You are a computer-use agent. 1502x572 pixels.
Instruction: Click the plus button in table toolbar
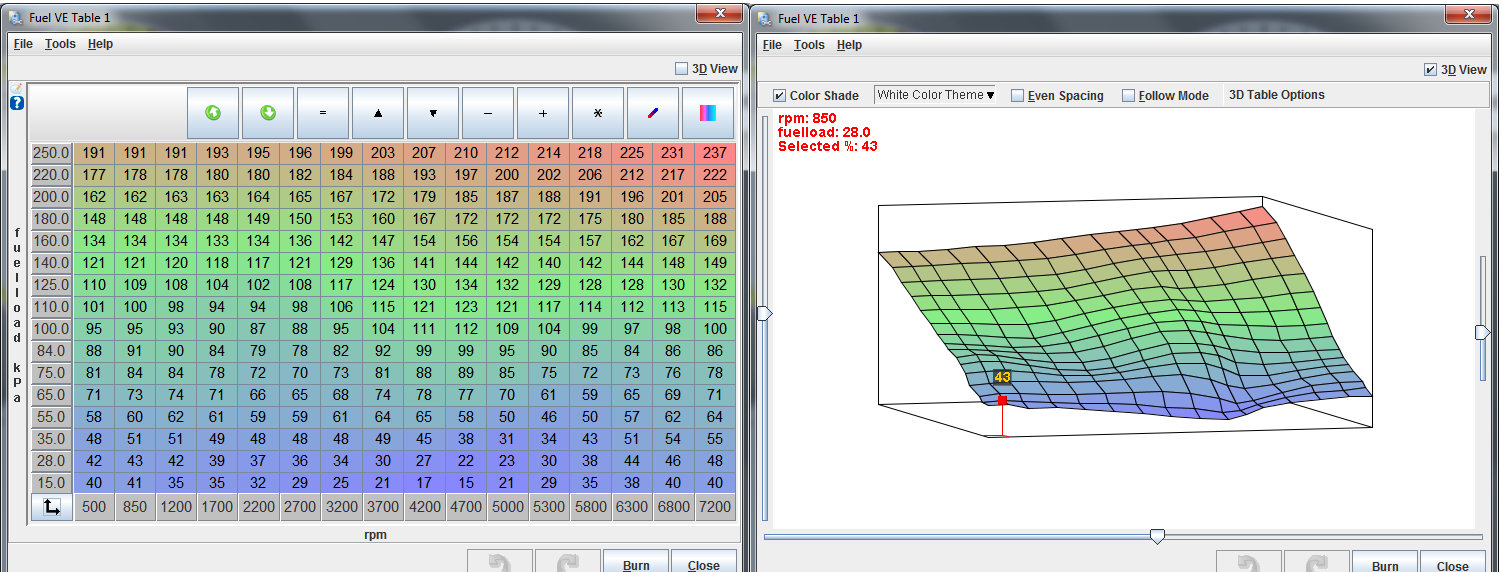tap(543, 113)
